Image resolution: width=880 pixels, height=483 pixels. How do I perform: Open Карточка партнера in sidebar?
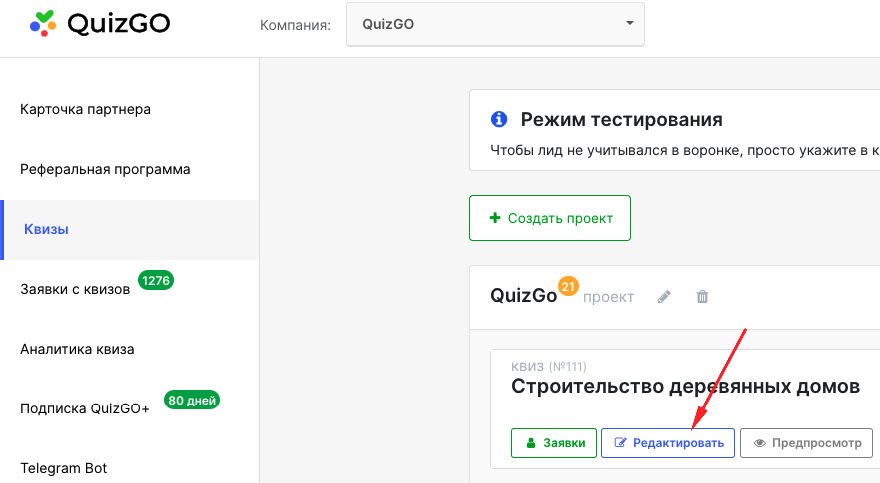pos(85,109)
